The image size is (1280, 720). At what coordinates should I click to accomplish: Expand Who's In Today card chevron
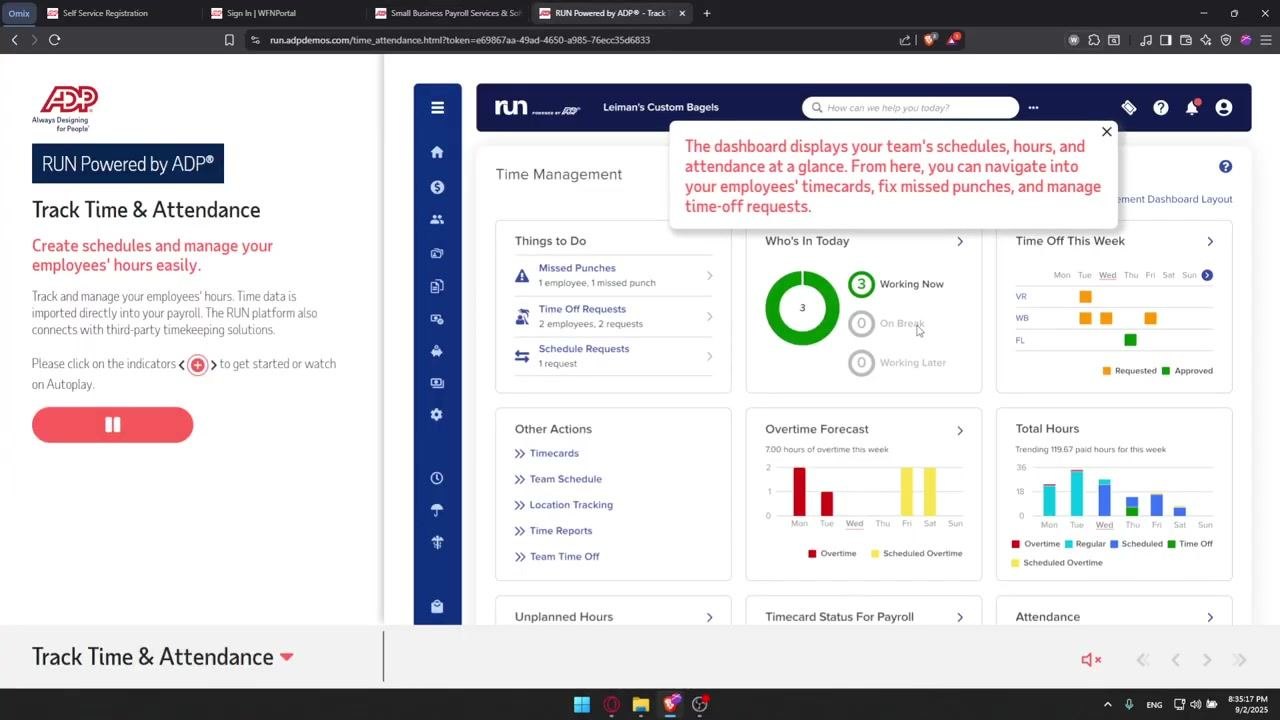point(960,242)
